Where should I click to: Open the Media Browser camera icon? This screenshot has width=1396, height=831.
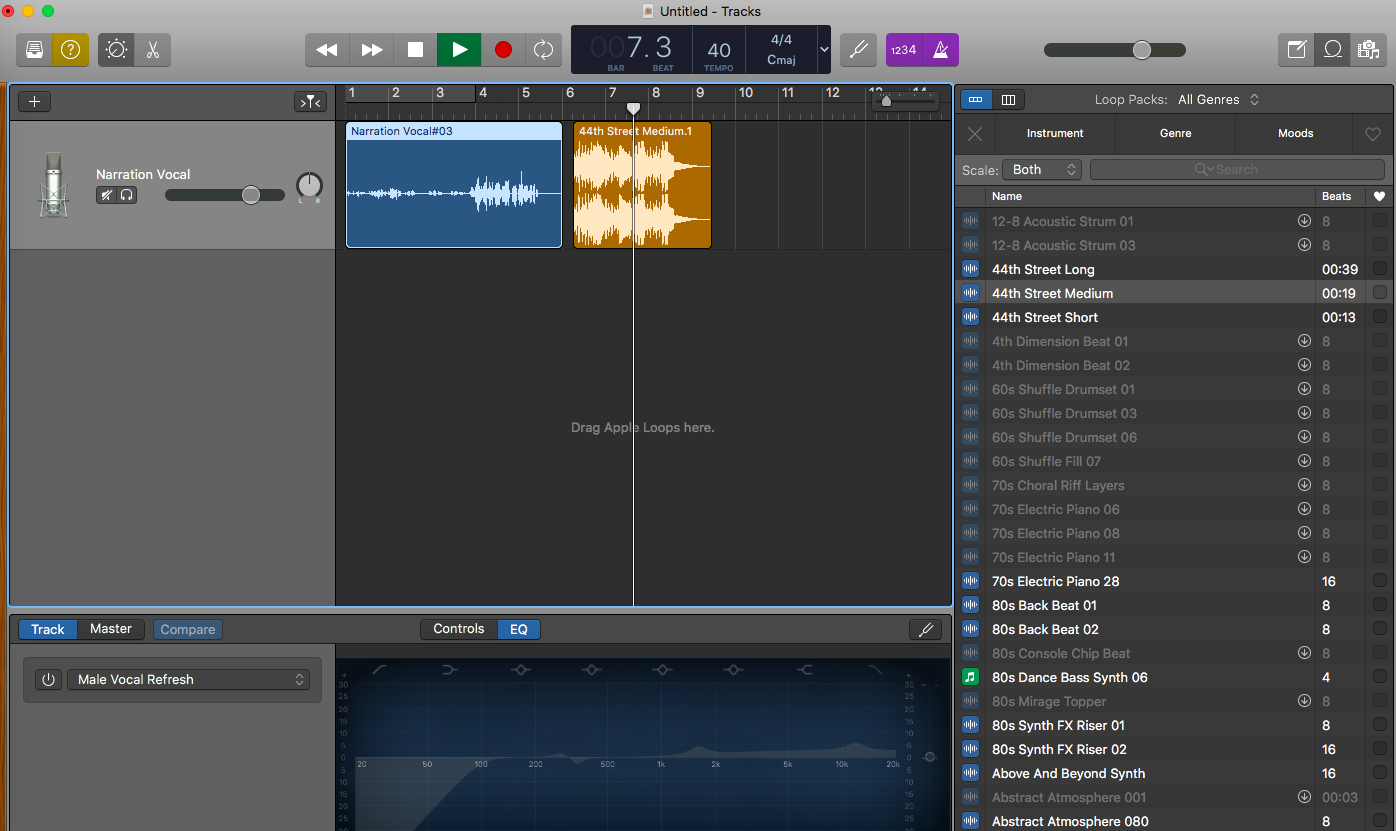(1368, 50)
